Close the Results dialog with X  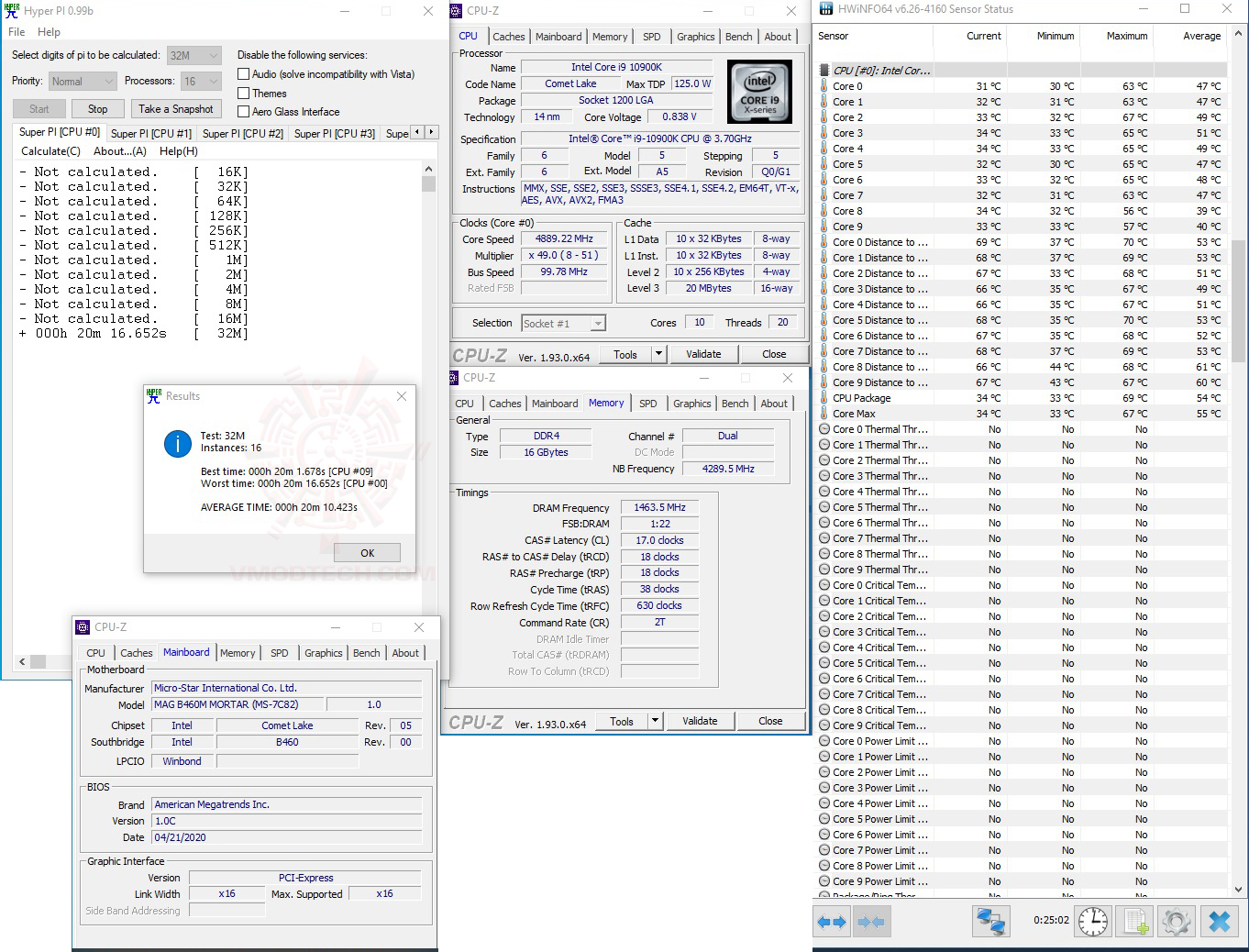tap(402, 396)
